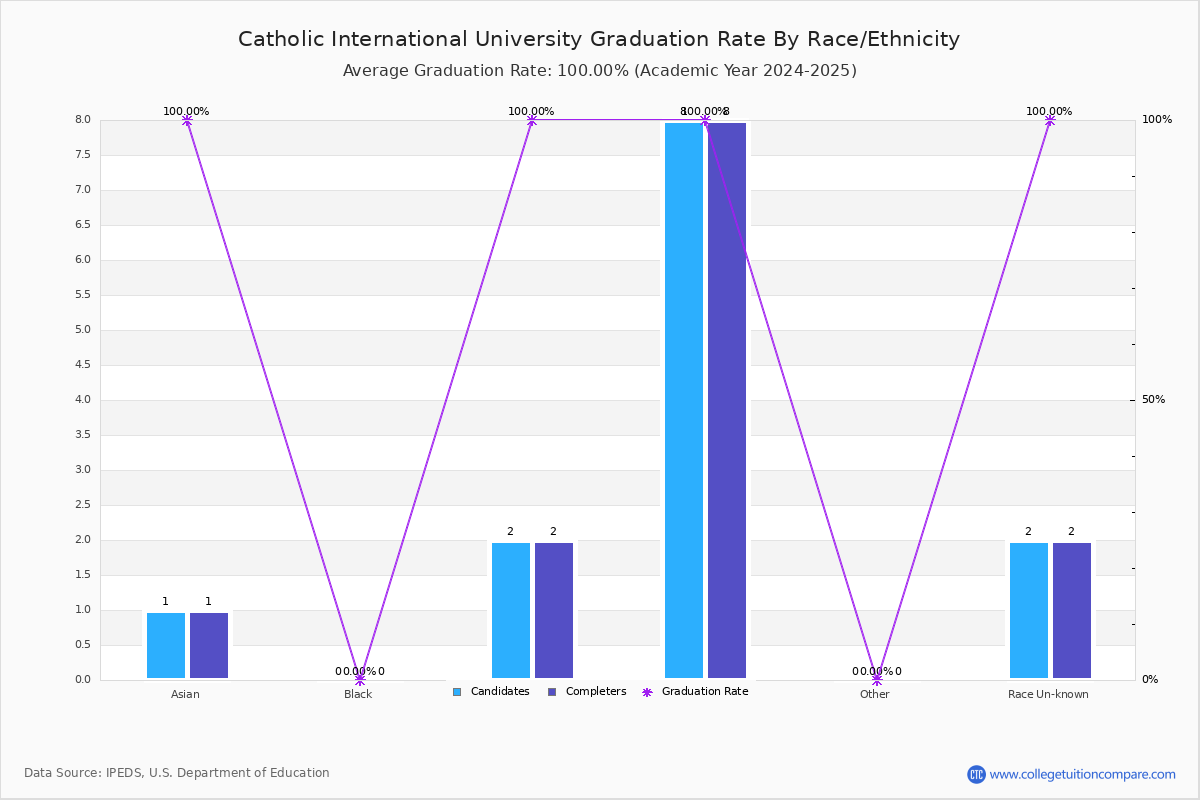The width and height of the screenshot is (1200, 800).
Task: Click the Black axis label
Action: coord(358,694)
